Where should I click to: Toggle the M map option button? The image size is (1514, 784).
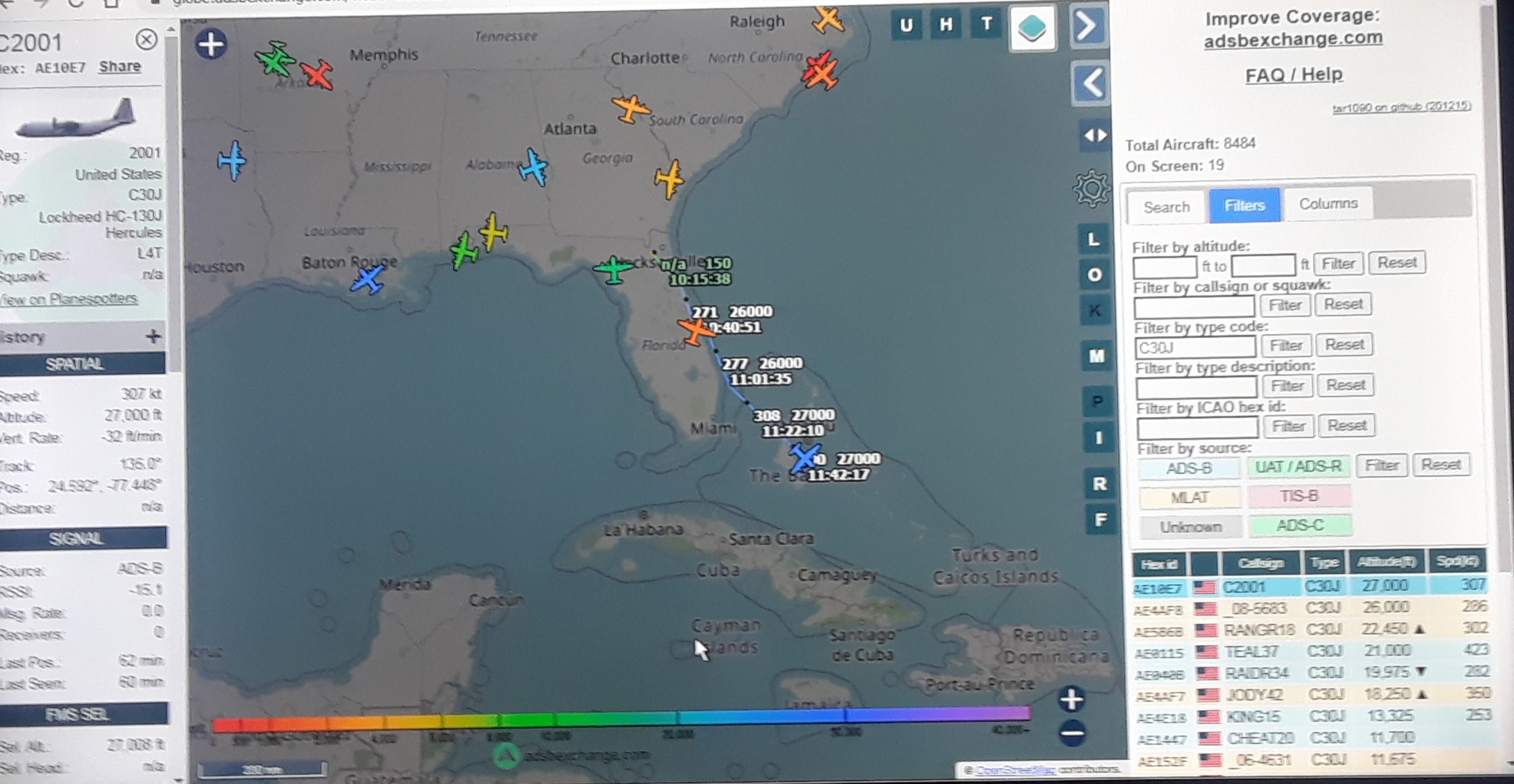pos(1097,356)
